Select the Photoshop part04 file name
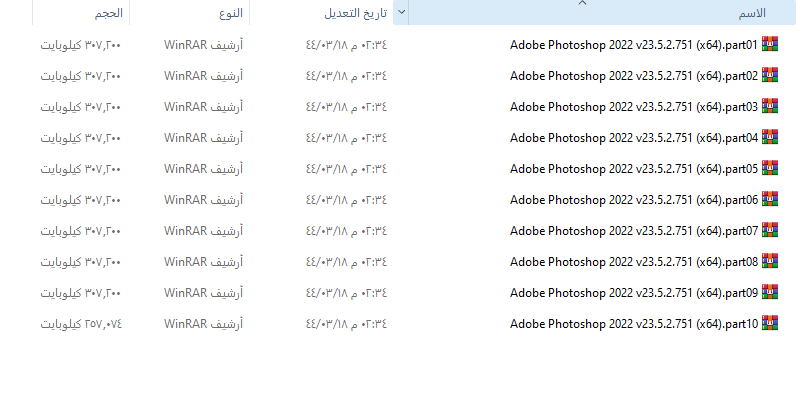The height and width of the screenshot is (416, 796). click(x=634, y=138)
